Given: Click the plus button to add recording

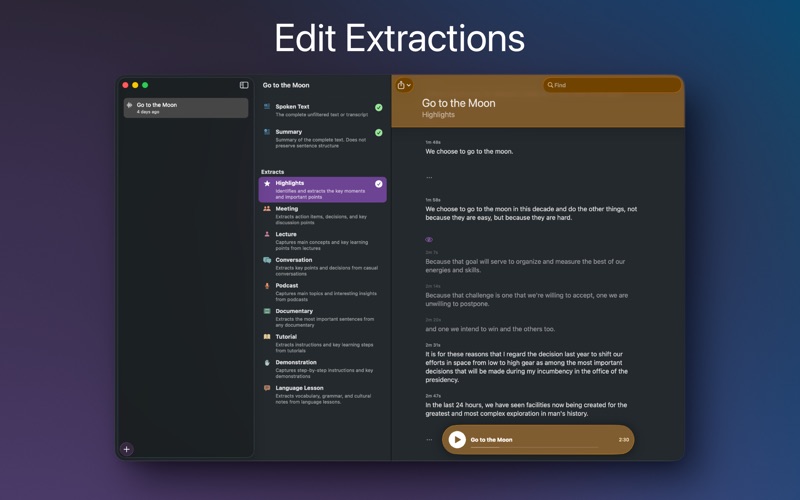Looking at the screenshot, I should click(x=127, y=449).
